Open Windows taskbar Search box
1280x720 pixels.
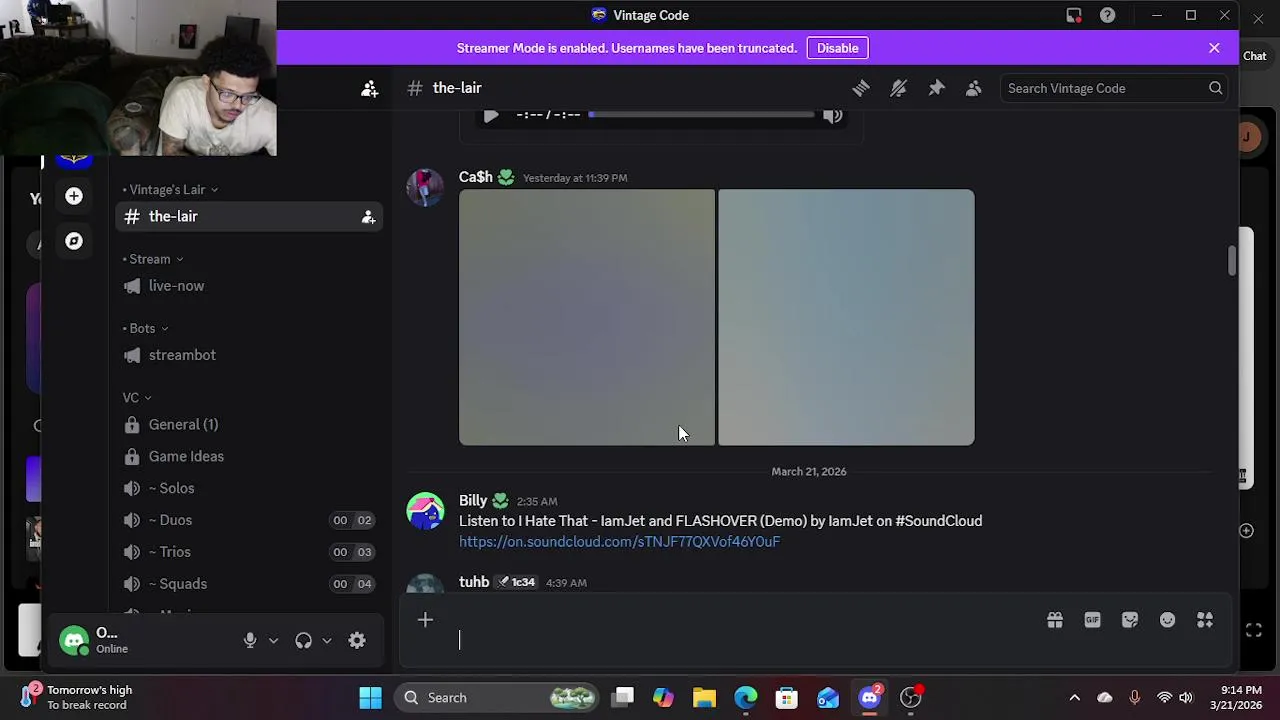click(x=498, y=698)
